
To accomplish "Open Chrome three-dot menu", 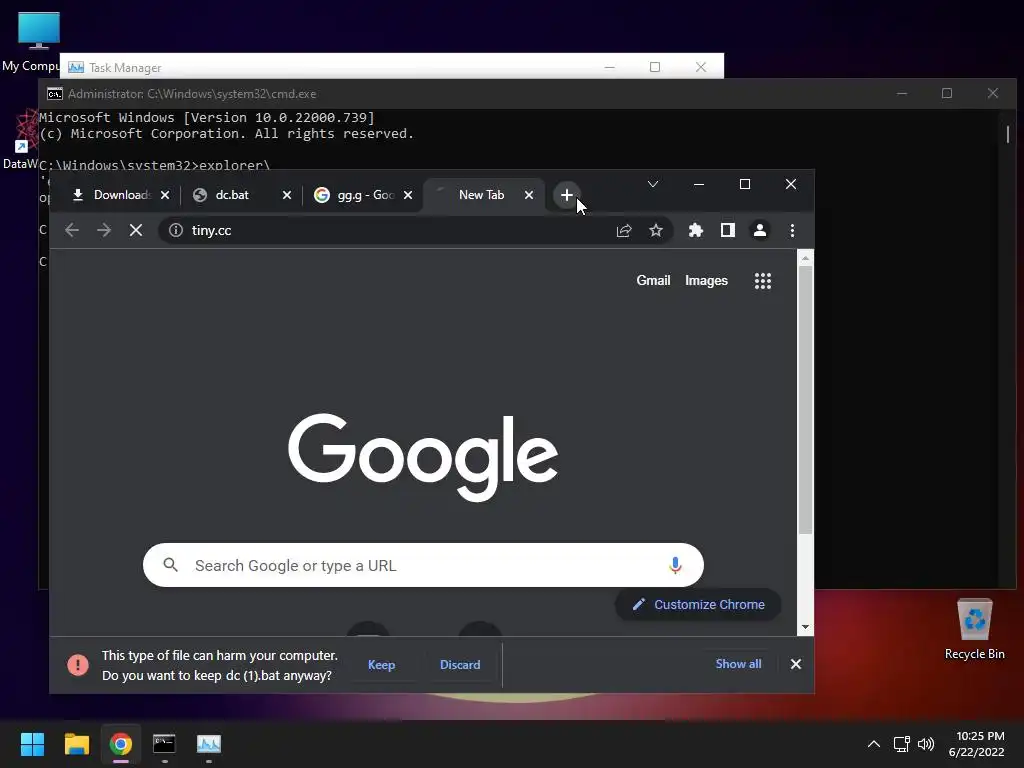I will pos(792,231).
